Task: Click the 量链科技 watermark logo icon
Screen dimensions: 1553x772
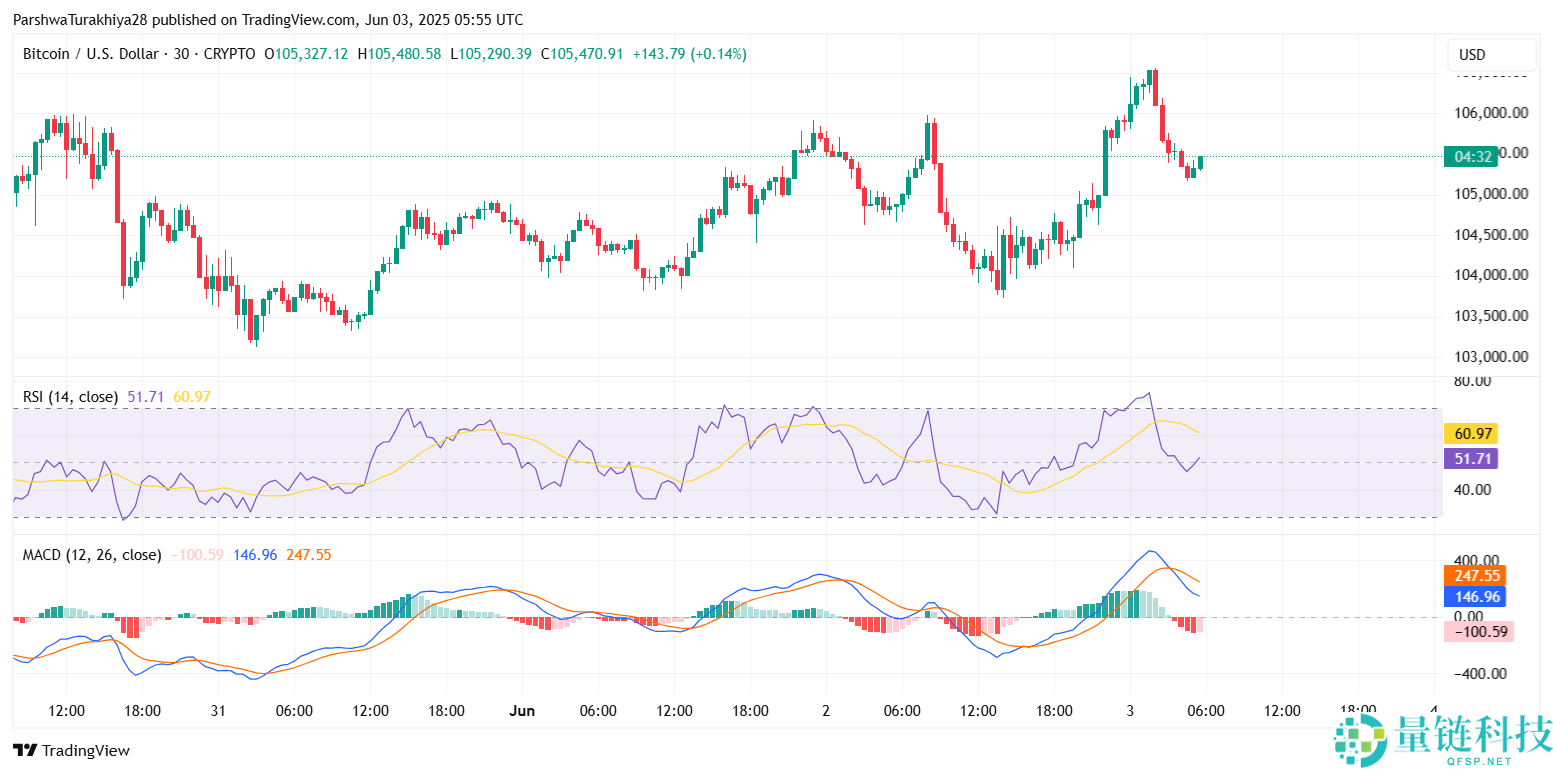Action: pyautogui.click(x=1363, y=737)
